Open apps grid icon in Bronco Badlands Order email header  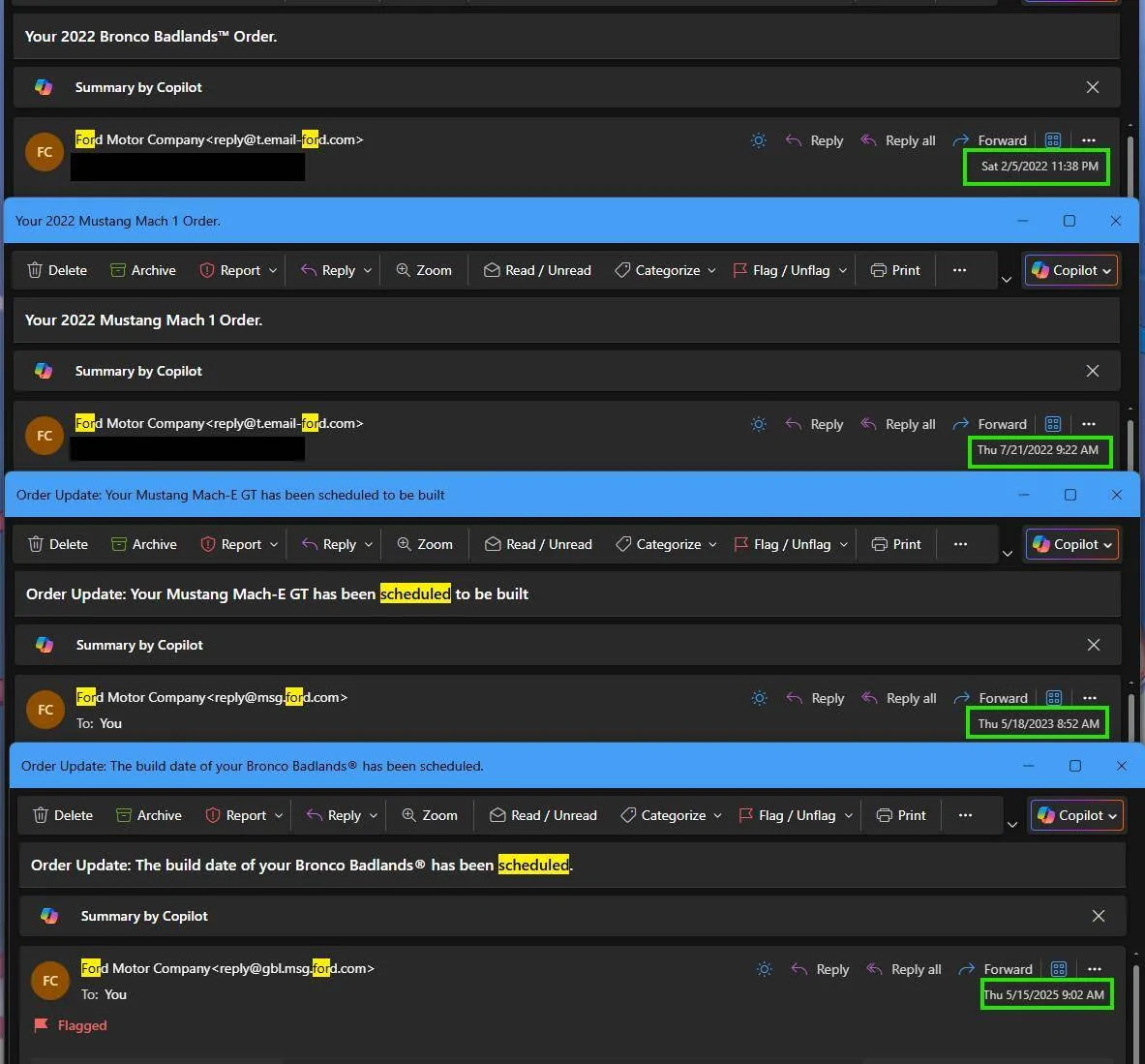1053,140
